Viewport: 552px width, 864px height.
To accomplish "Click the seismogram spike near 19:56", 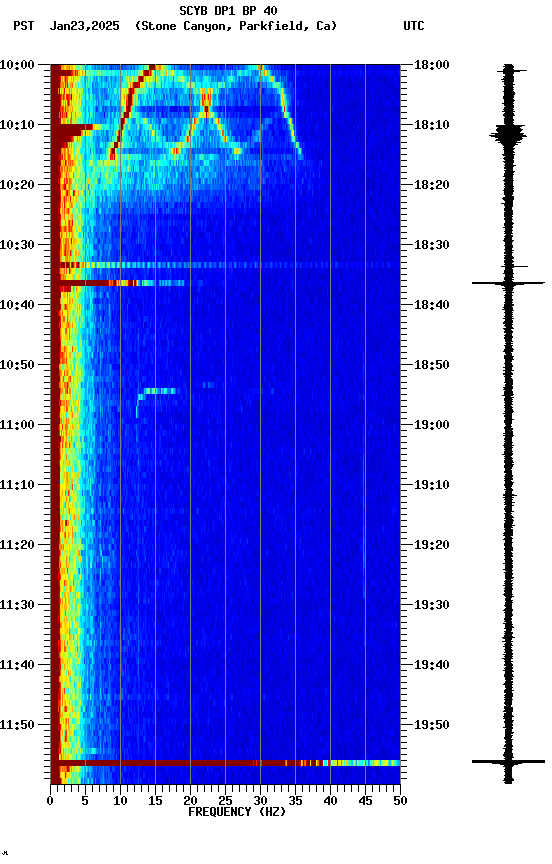I will point(508,762).
